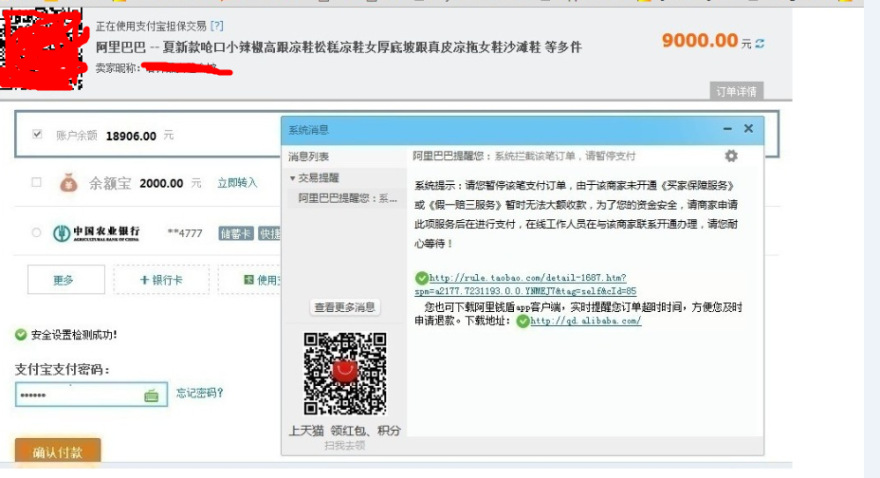This screenshot has height=478, width=880.
Task: Click green shield icon before rule.taobao.com link
Action: (x=422, y=277)
